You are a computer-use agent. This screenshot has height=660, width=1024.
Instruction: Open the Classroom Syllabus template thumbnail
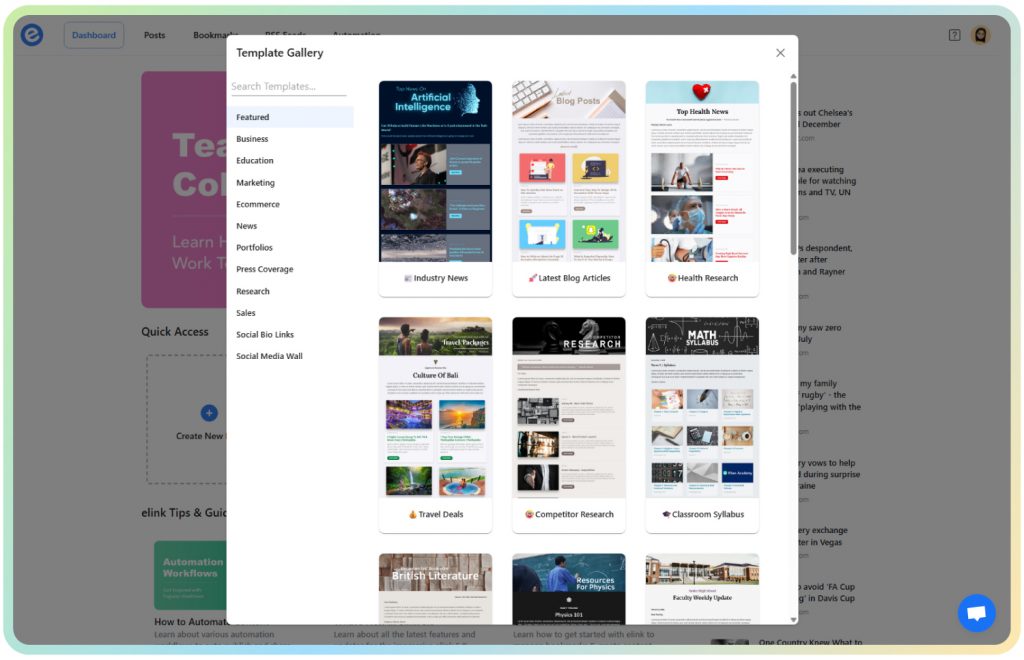tap(702, 407)
